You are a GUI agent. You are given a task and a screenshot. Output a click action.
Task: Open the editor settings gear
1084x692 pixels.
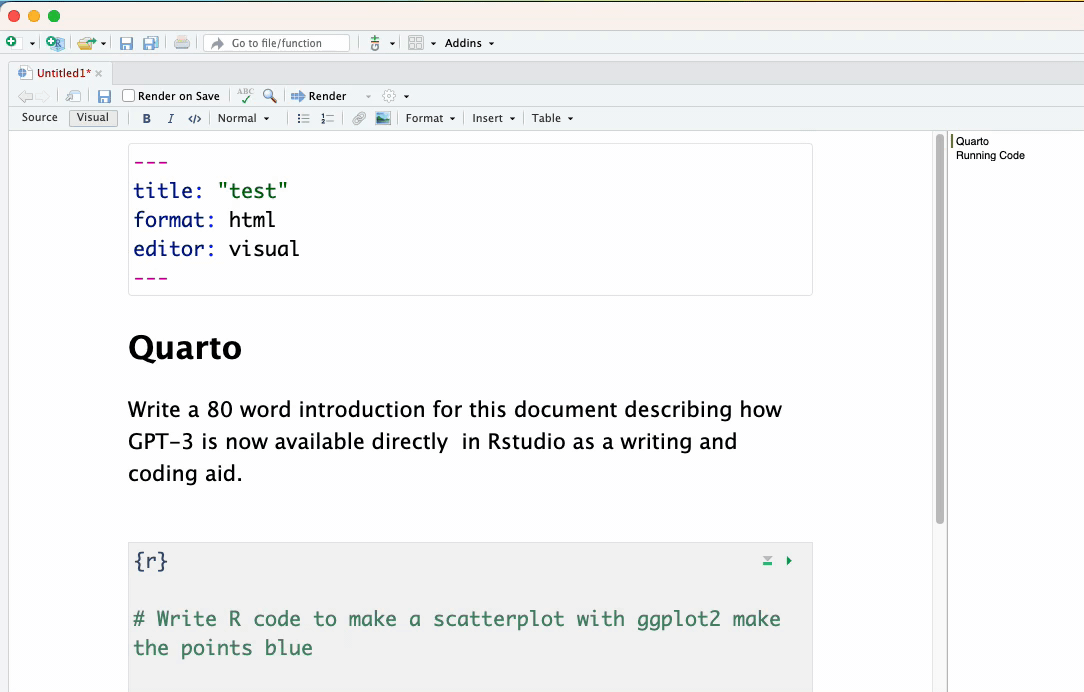pyautogui.click(x=389, y=96)
